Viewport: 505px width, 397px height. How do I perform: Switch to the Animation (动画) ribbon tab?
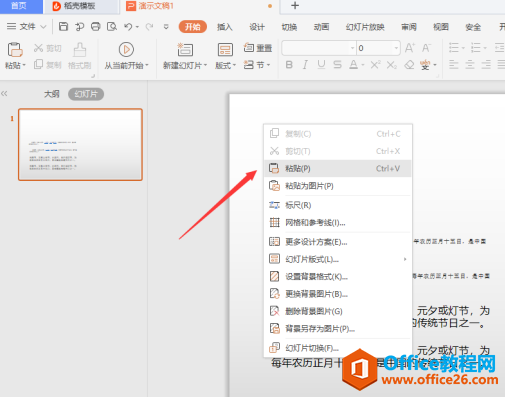click(321, 27)
